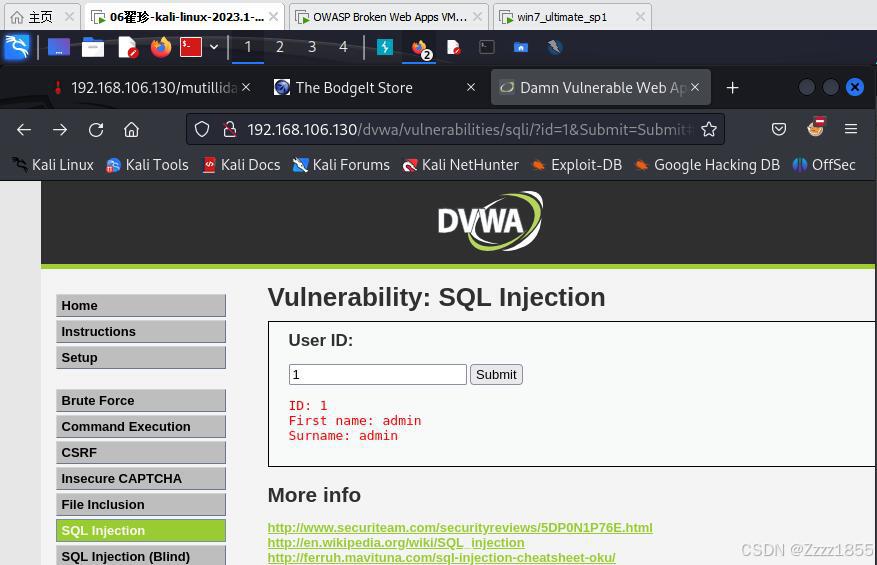Go to DVWA Home menu item

(141, 305)
